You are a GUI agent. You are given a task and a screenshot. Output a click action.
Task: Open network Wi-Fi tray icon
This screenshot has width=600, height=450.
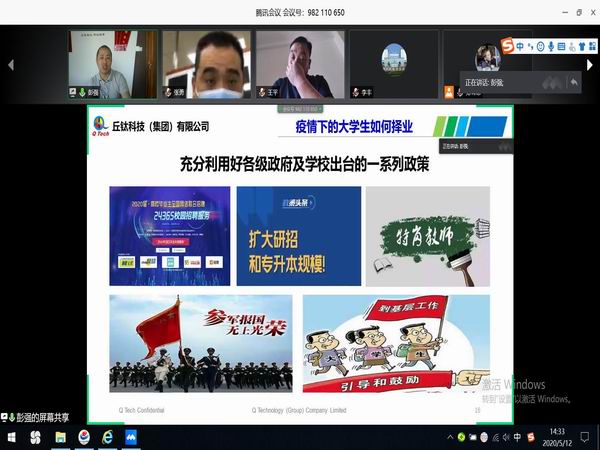[x=496, y=437]
